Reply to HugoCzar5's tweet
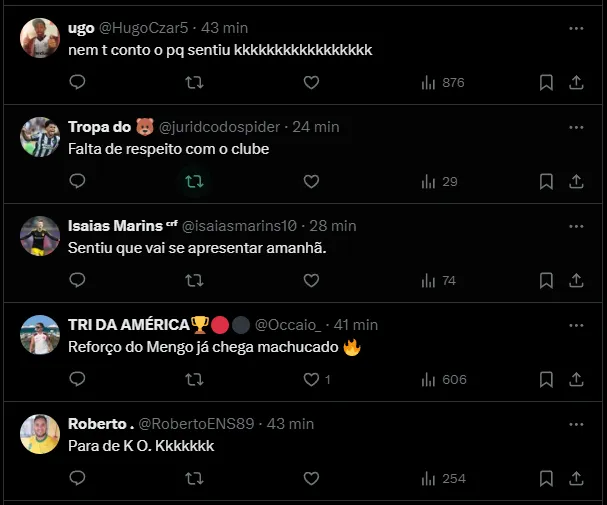Screen dimensions: 607x505 (78, 83)
